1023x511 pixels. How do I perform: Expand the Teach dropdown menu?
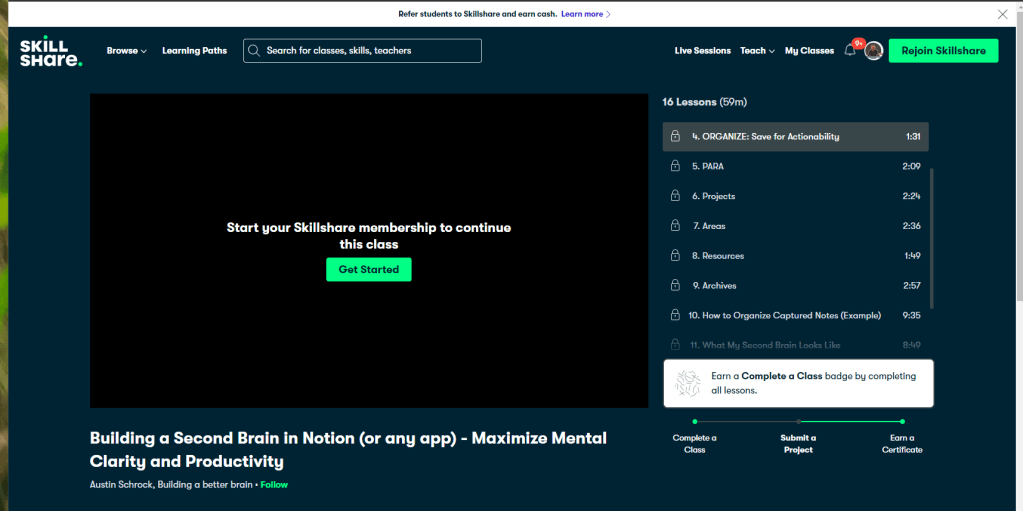[757, 51]
